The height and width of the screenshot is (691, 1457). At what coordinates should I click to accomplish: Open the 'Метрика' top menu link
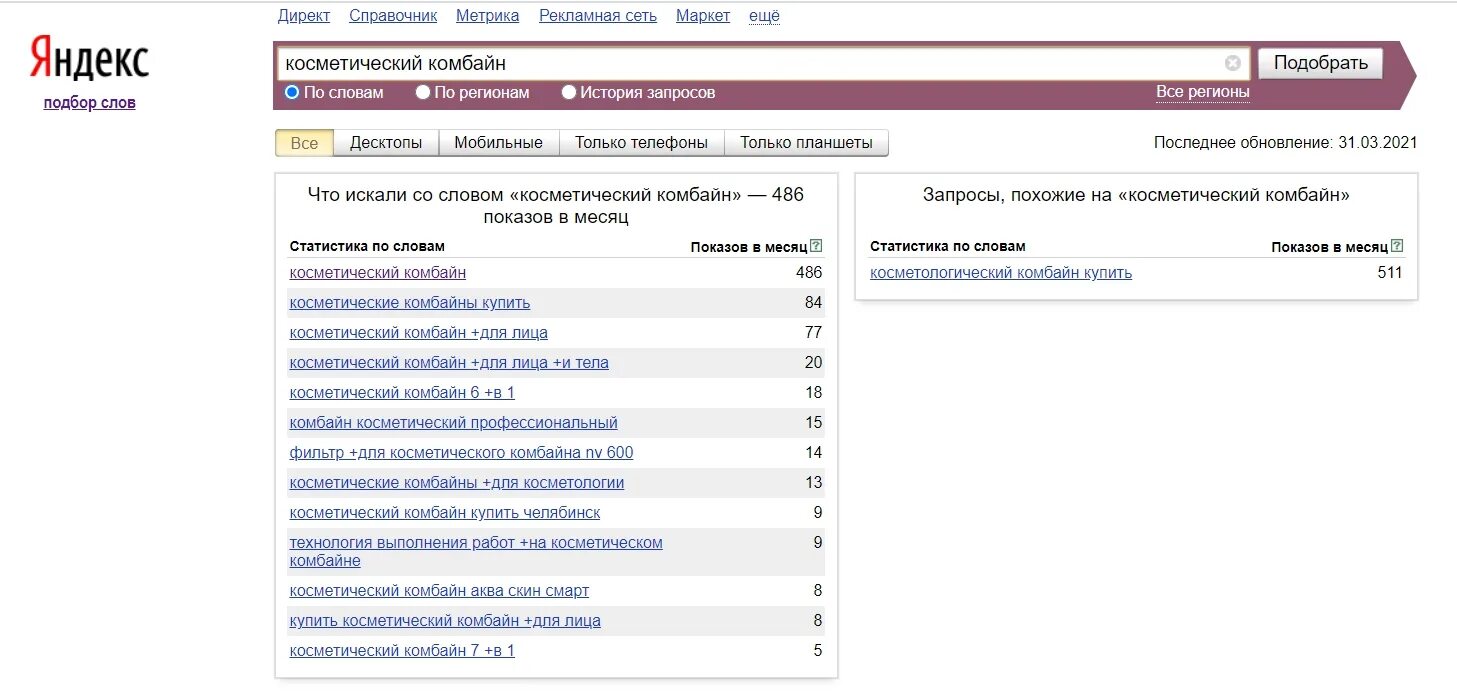coord(487,15)
